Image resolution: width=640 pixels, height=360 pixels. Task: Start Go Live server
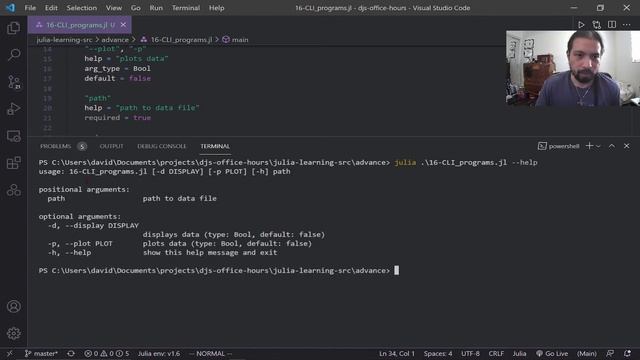[x=552, y=353]
